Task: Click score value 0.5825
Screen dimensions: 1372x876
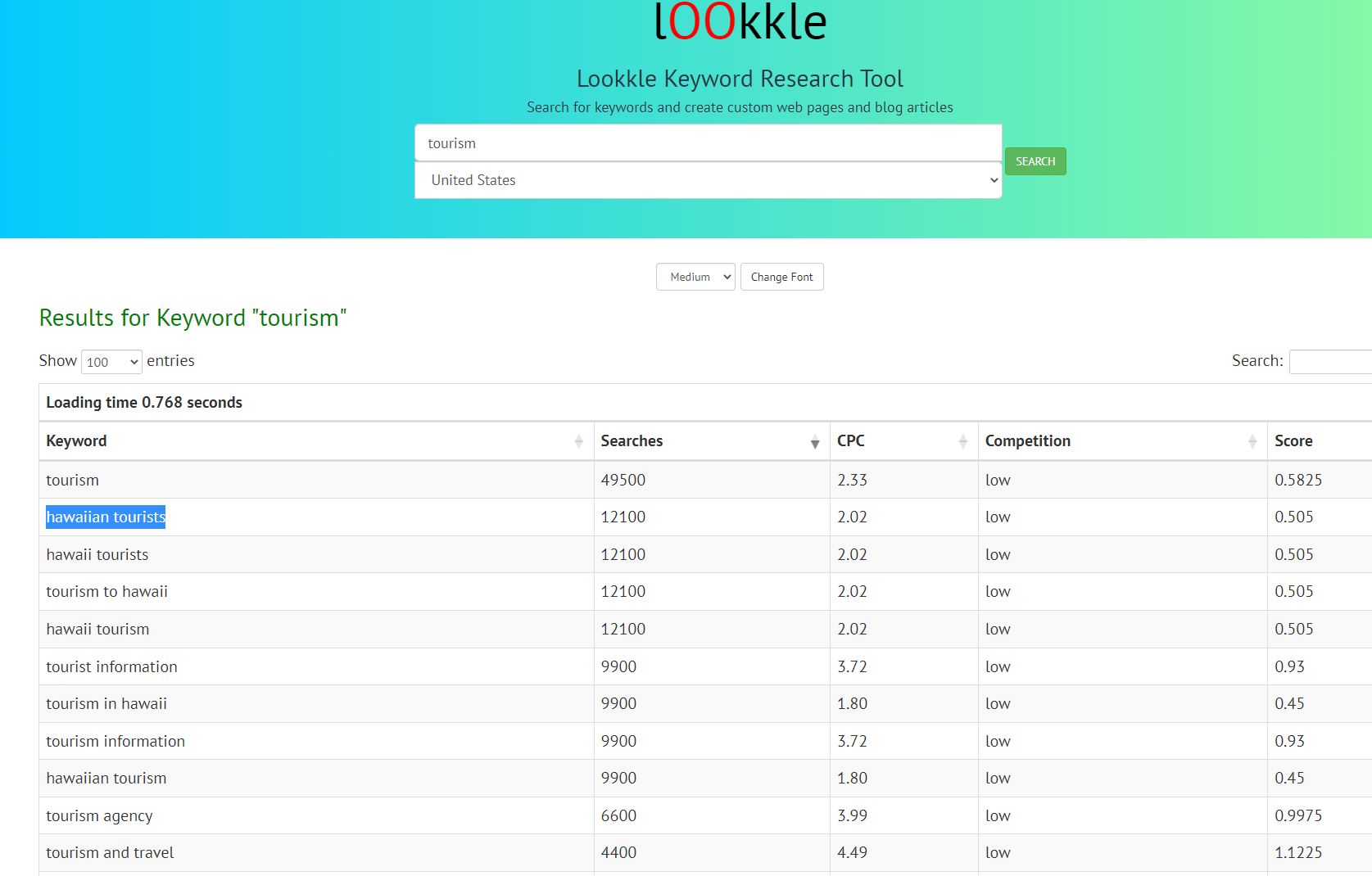Action: pyautogui.click(x=1298, y=480)
